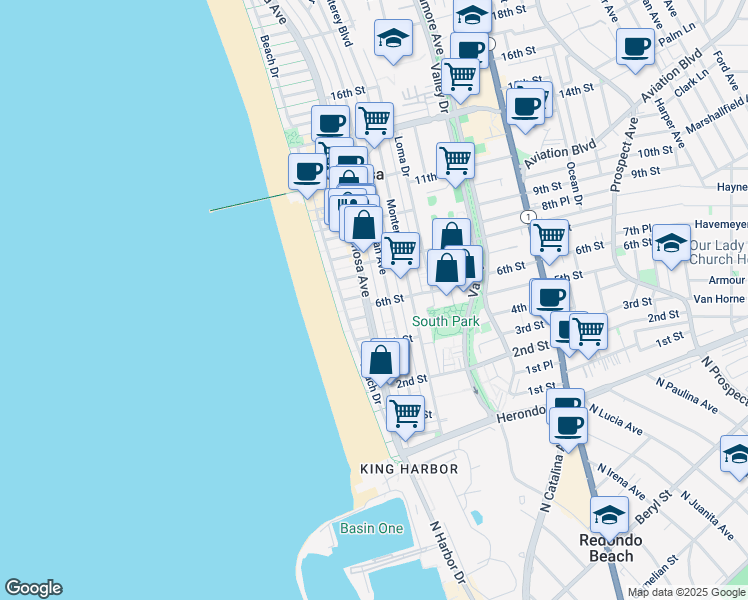Select the school marker above Redondo Beach label
The width and height of the screenshot is (748, 600).
[609, 515]
